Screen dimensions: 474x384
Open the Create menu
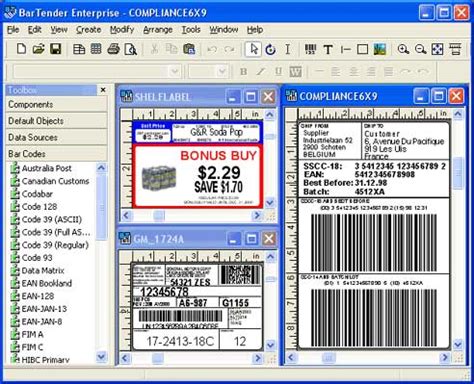[88, 30]
